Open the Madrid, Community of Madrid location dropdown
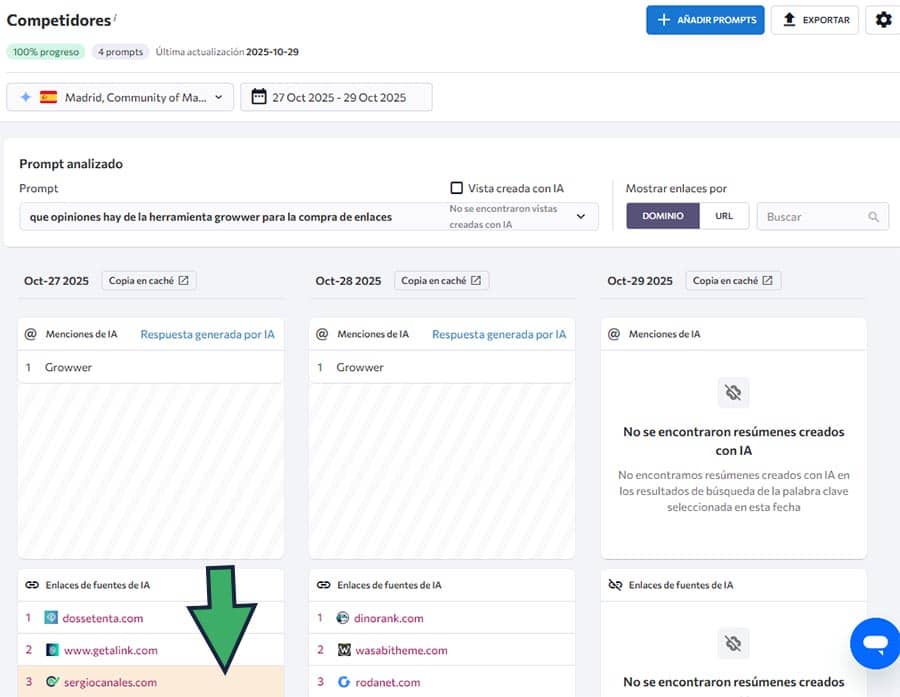 pyautogui.click(x=120, y=97)
